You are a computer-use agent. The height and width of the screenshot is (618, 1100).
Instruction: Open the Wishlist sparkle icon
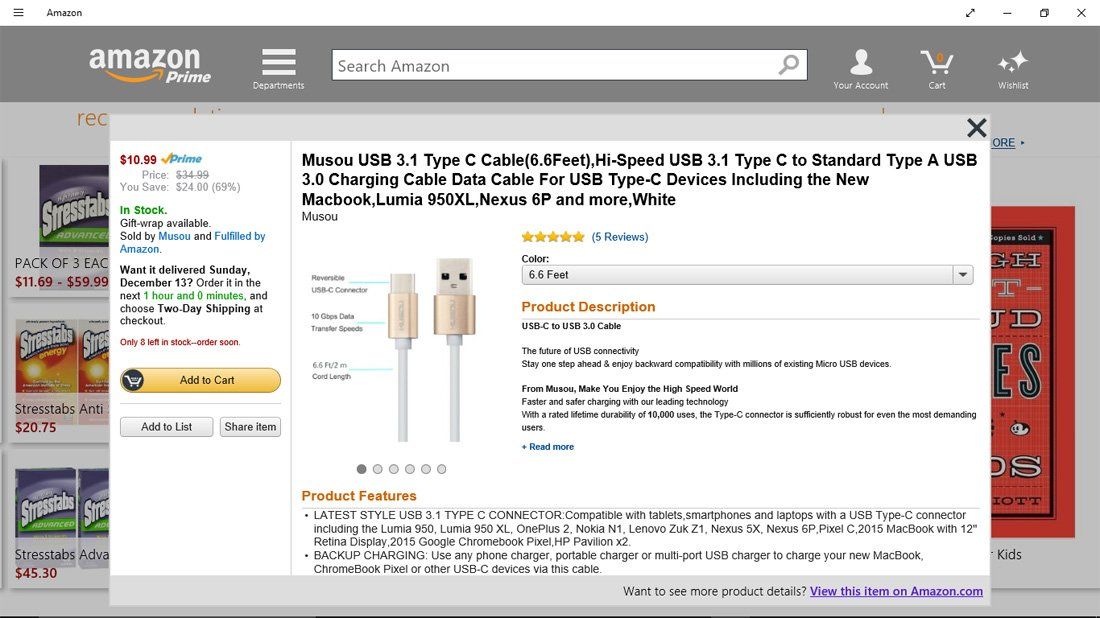pos(1012,63)
